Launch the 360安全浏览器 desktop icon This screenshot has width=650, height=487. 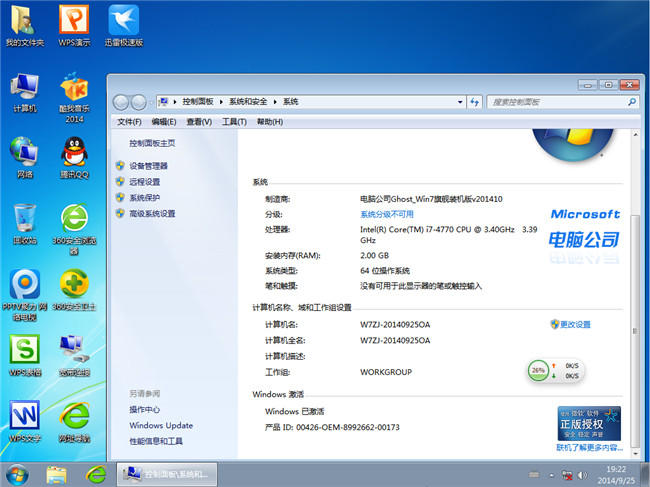point(74,229)
